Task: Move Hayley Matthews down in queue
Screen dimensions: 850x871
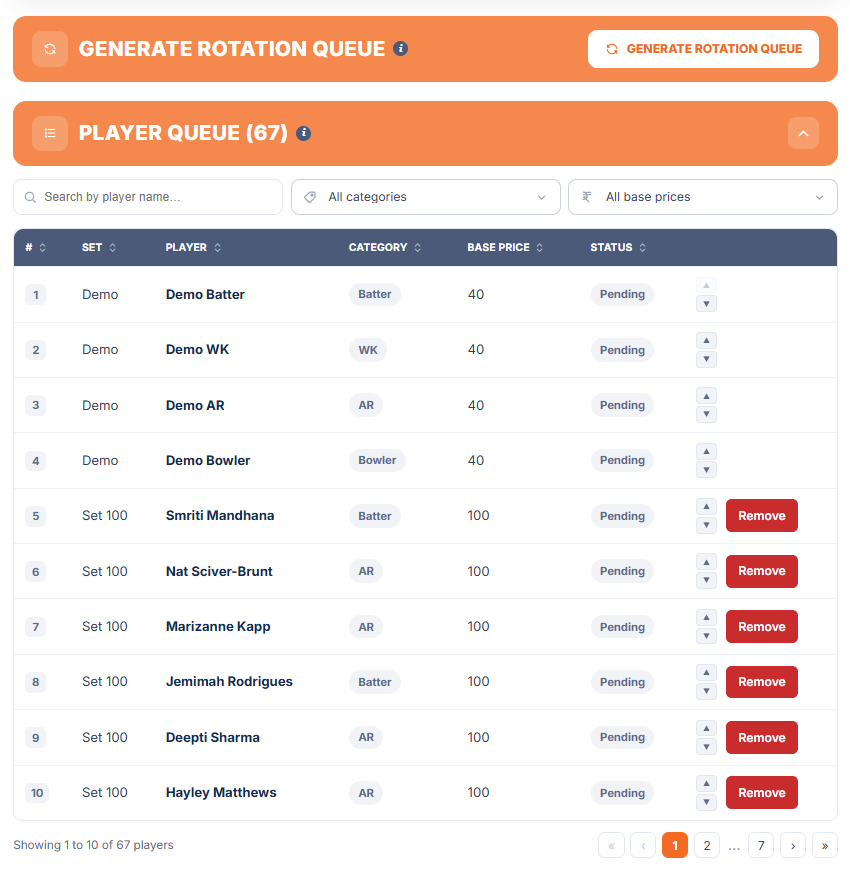Action: 706,802
